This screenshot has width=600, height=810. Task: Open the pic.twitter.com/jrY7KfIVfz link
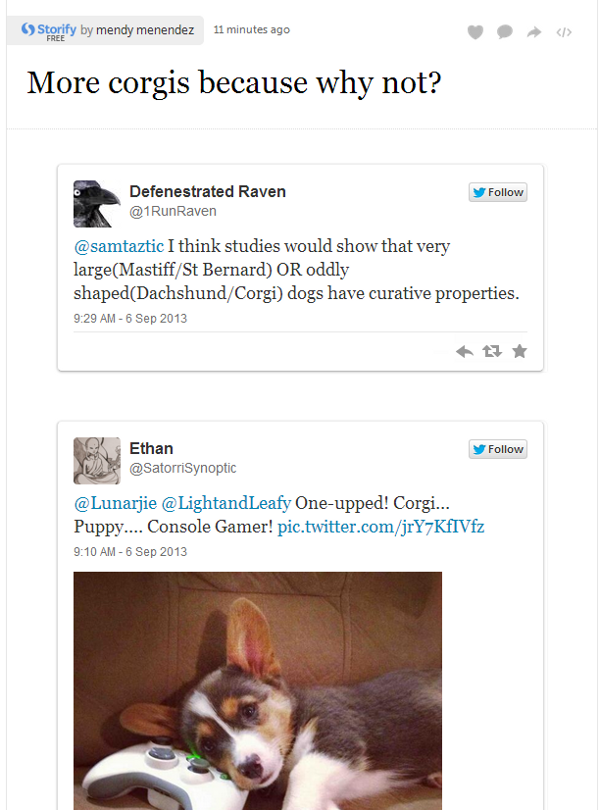[381, 527]
